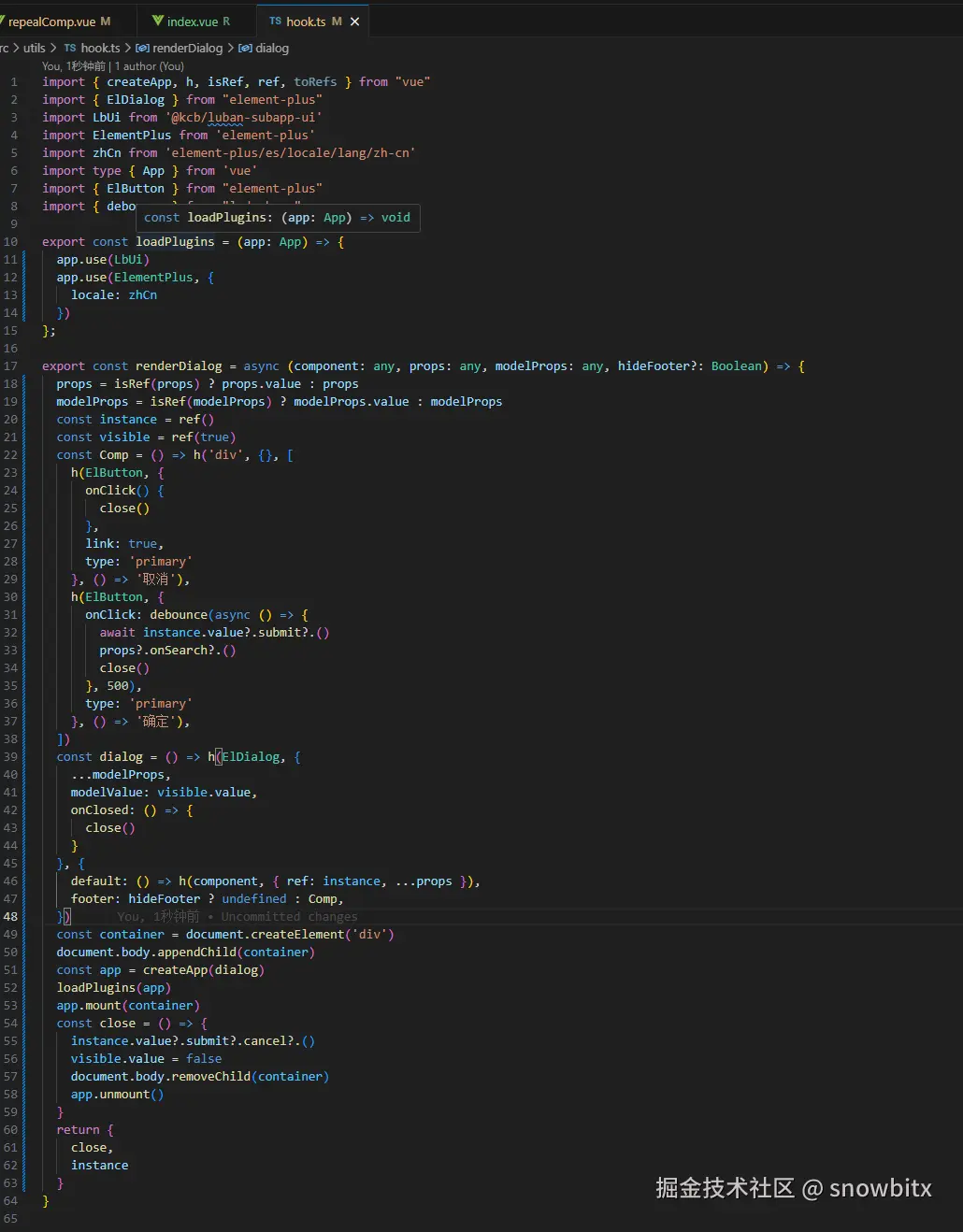Open the hook.ts breadcrumb item

pos(100,48)
